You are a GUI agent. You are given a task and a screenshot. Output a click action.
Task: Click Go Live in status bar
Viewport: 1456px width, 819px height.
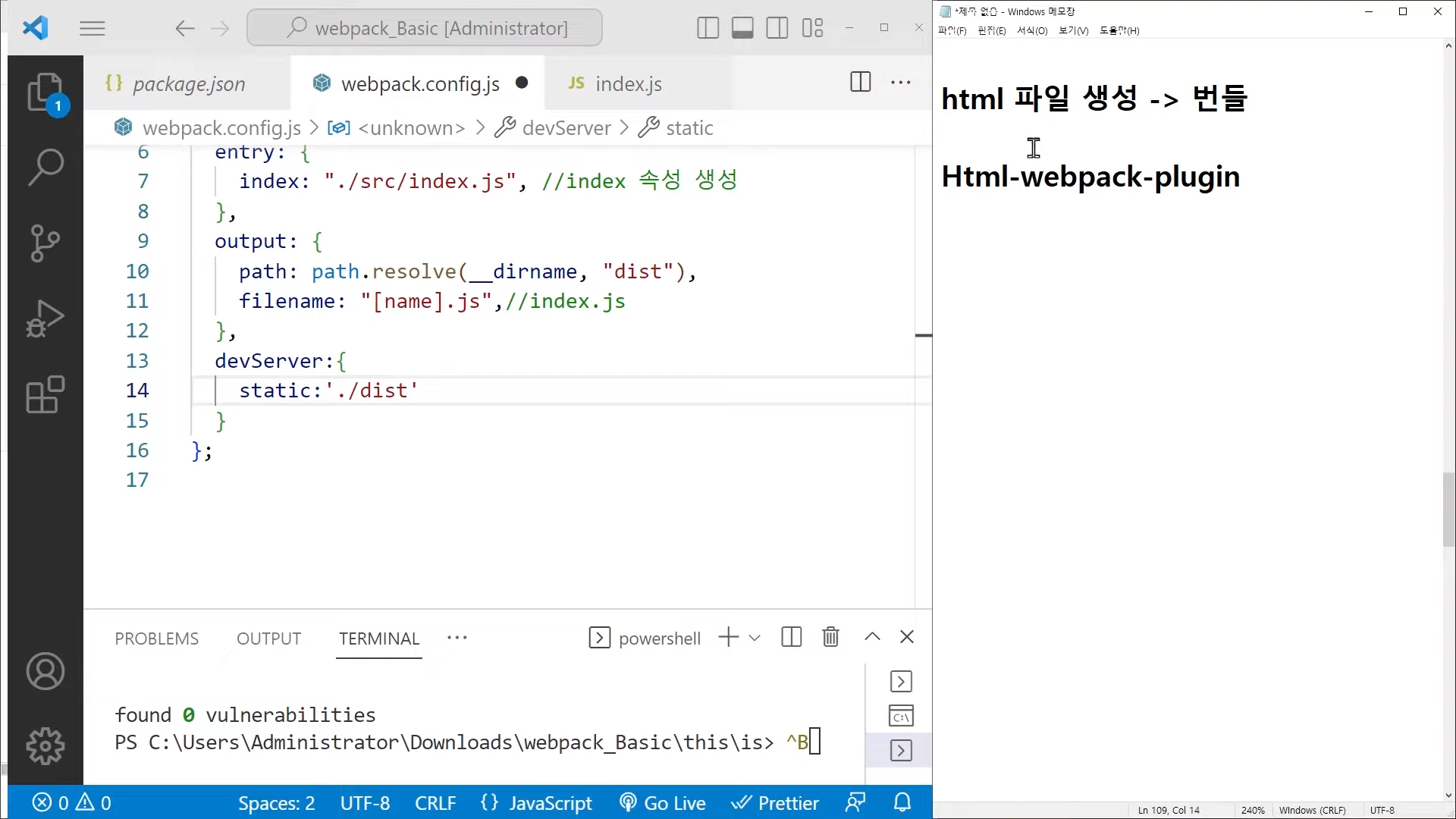click(x=662, y=803)
